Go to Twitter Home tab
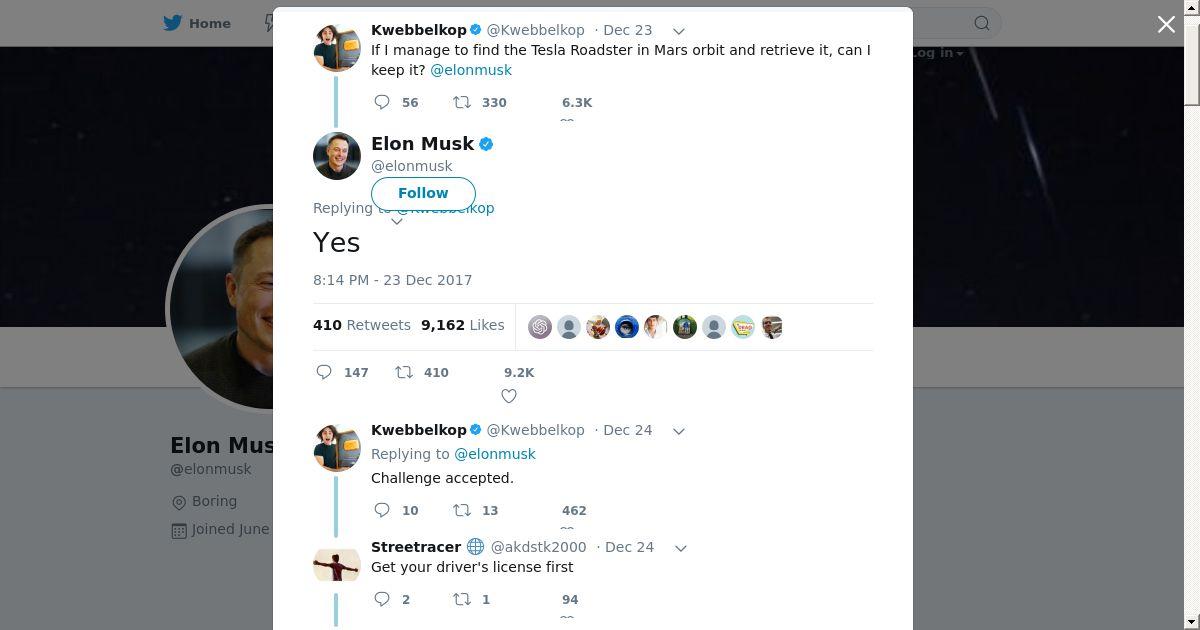 click(197, 23)
